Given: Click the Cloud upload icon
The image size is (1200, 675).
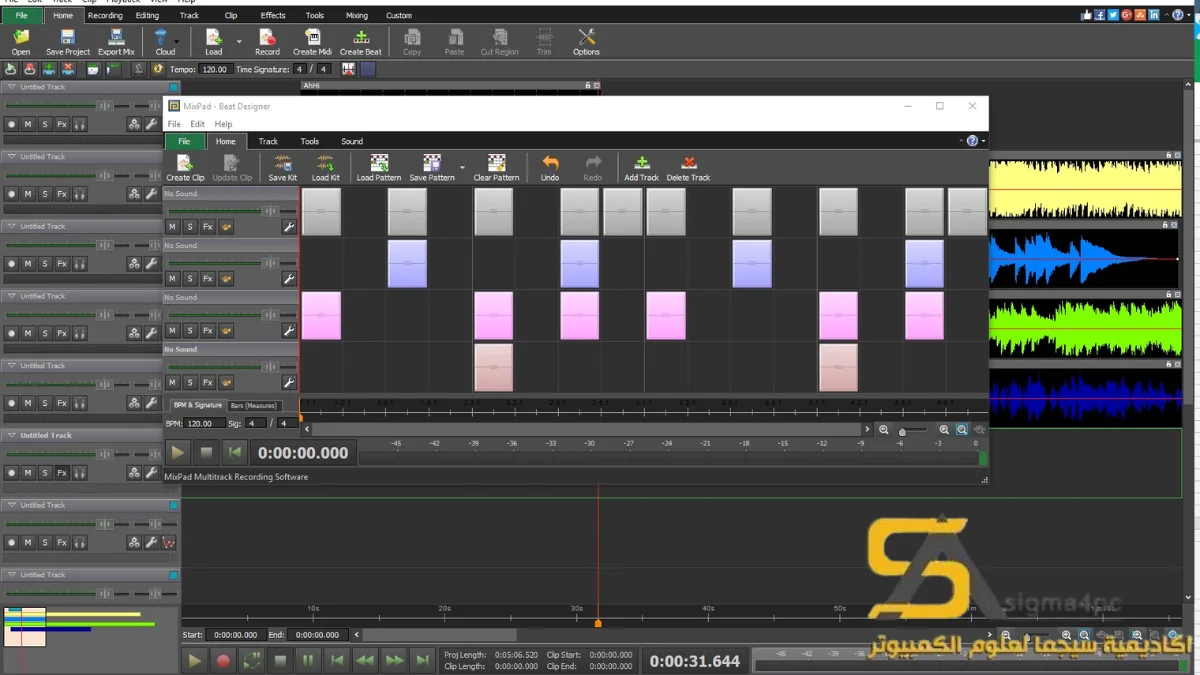Looking at the screenshot, I should point(163,41).
